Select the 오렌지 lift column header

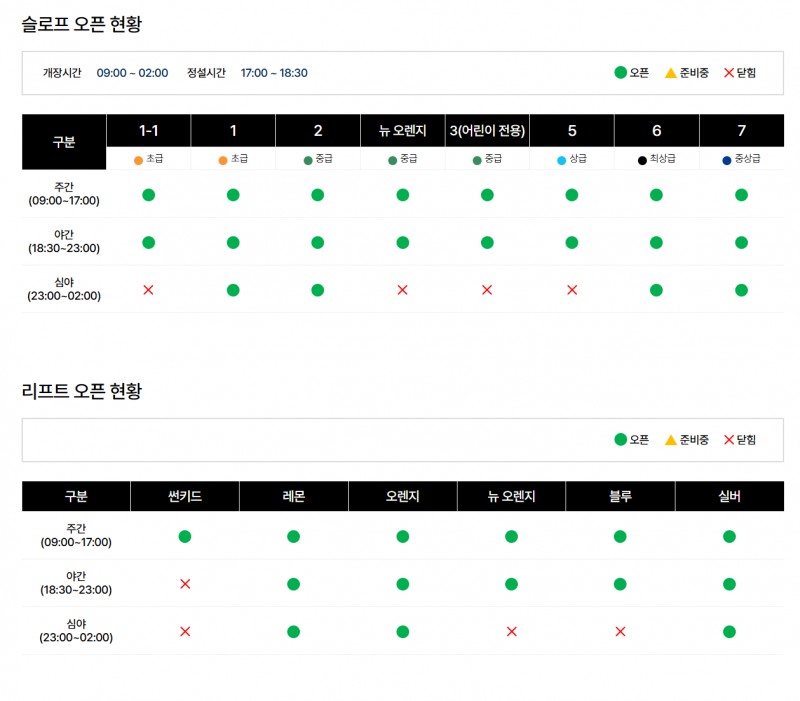click(402, 496)
